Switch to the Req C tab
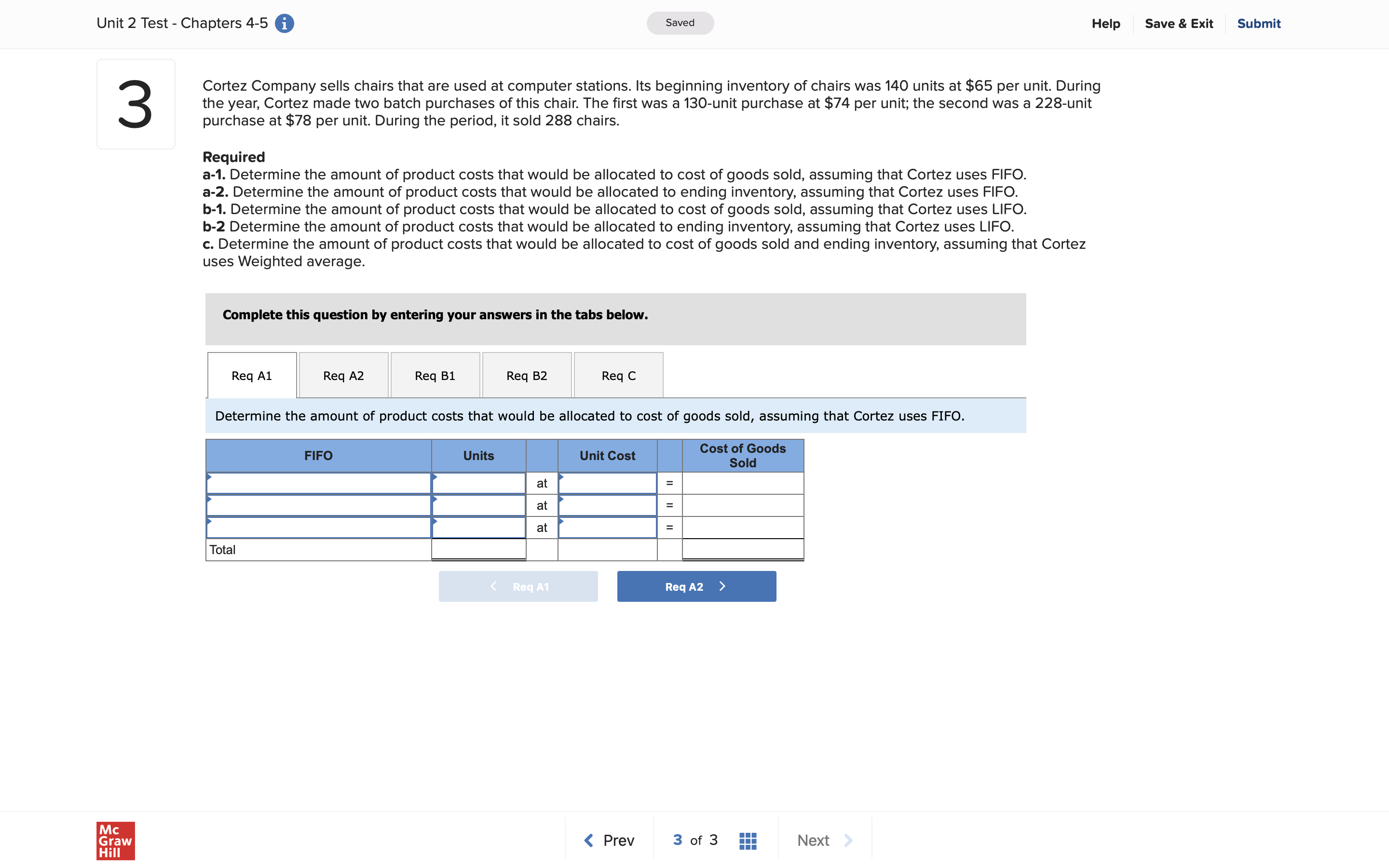The image size is (1389, 868). pos(618,375)
